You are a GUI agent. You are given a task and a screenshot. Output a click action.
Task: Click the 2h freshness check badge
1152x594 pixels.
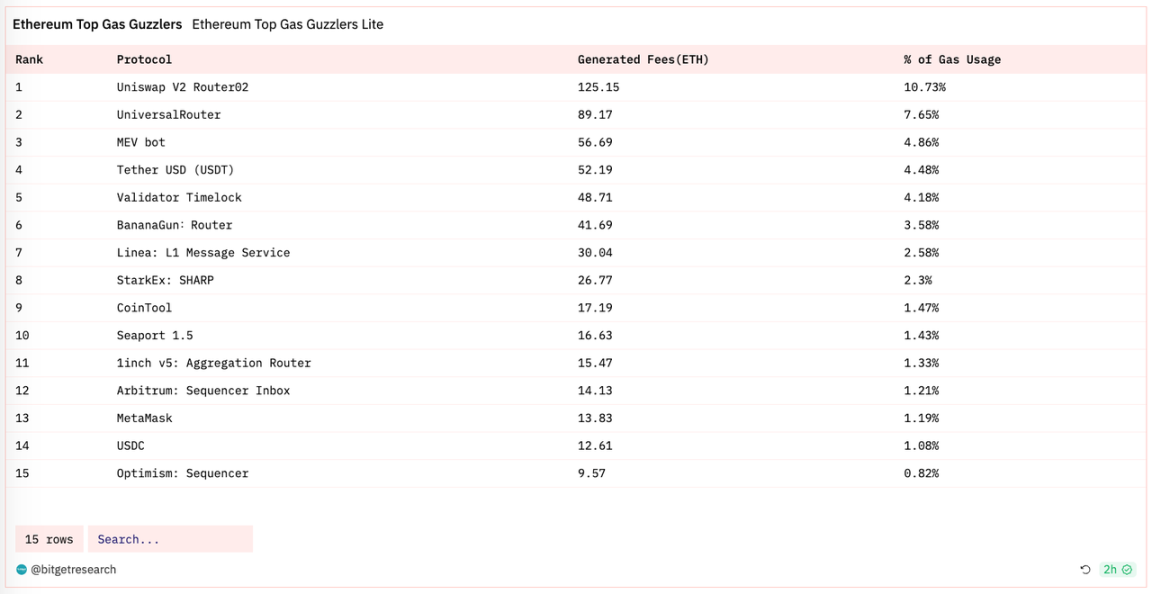1117,570
